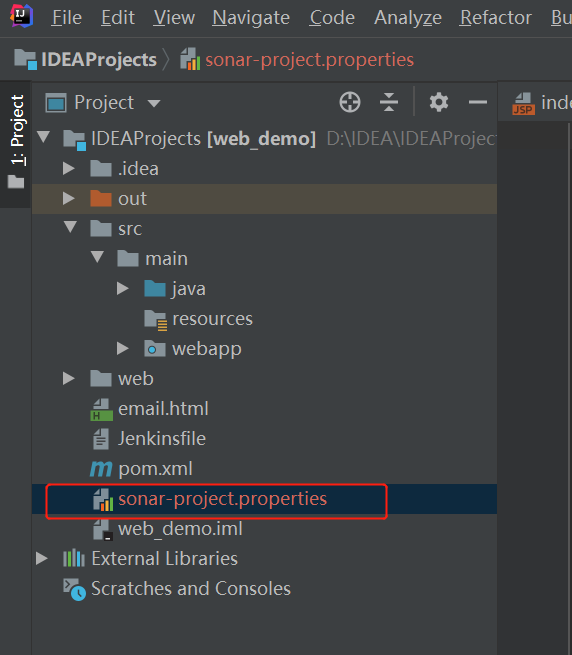This screenshot has width=572, height=655.
Task: Click the email.html HTML file icon
Action: (101, 409)
